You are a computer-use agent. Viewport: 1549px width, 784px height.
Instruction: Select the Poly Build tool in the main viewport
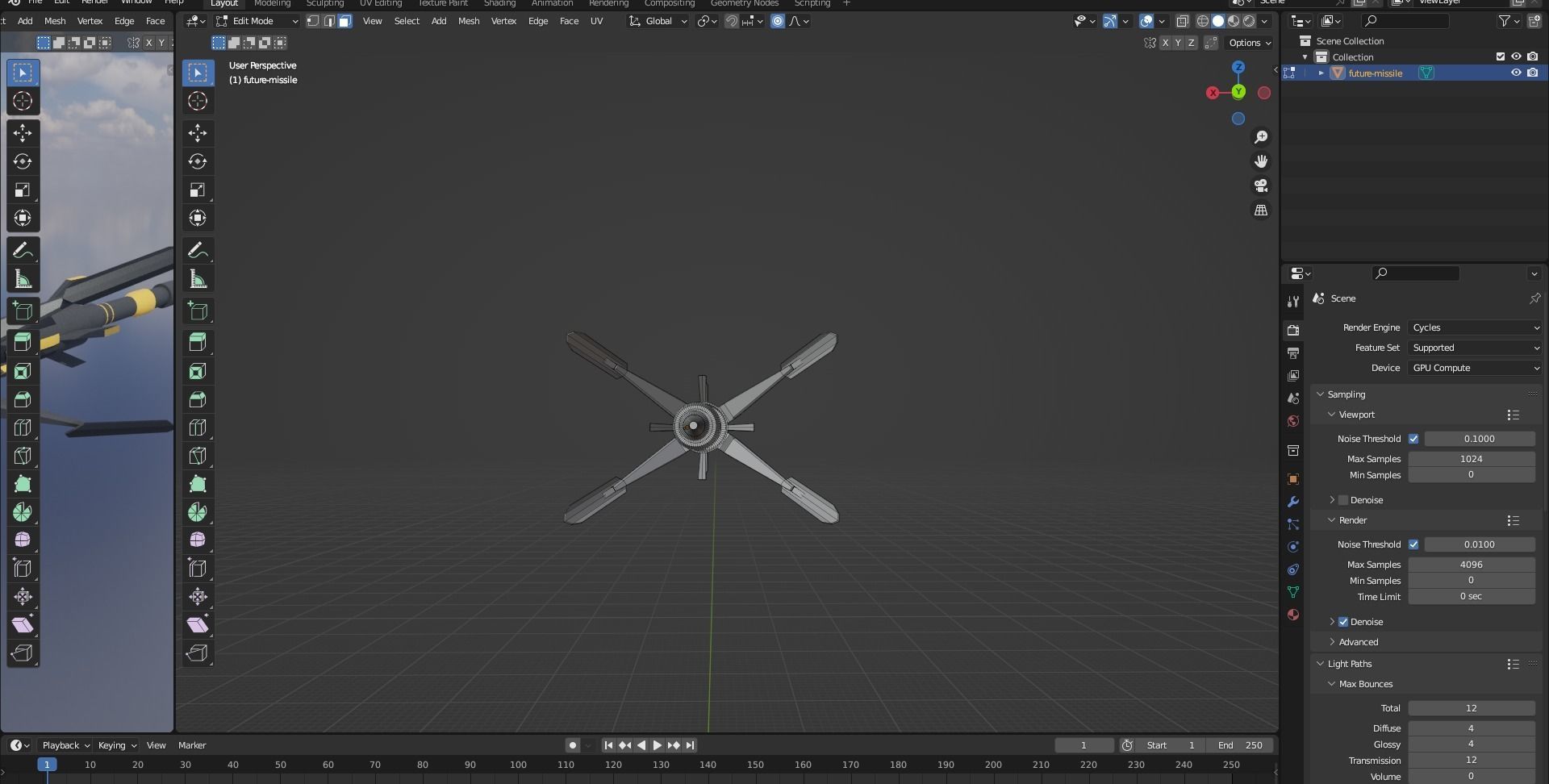point(198,484)
